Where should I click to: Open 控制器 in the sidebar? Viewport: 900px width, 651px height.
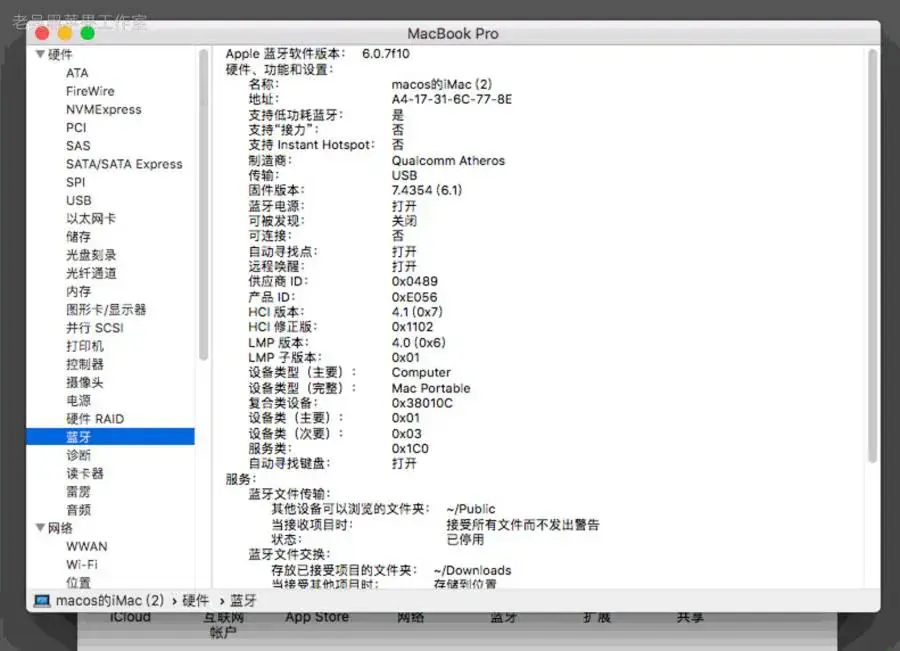84,364
